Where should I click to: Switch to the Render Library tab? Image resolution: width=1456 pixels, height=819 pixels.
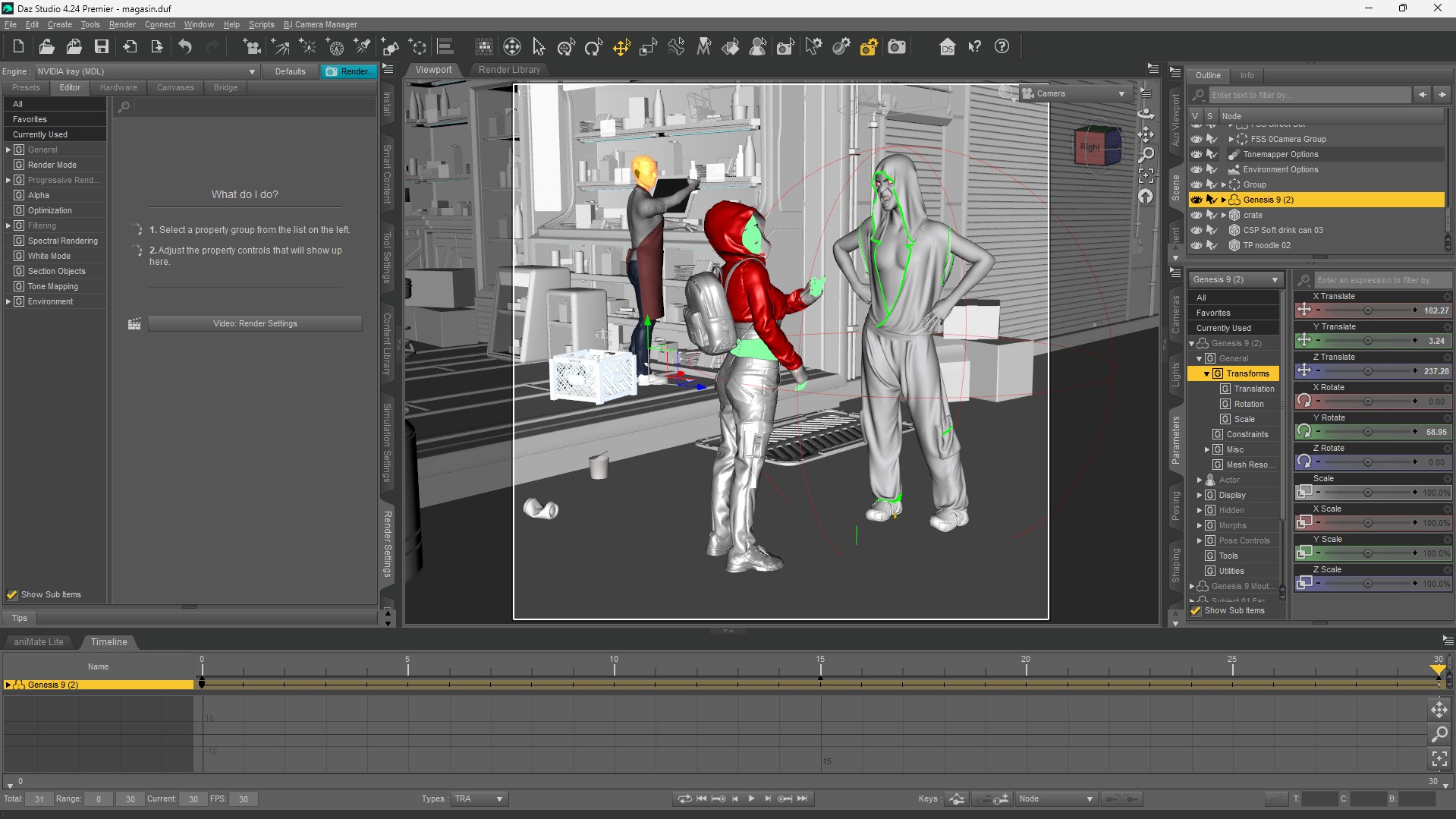pos(509,70)
